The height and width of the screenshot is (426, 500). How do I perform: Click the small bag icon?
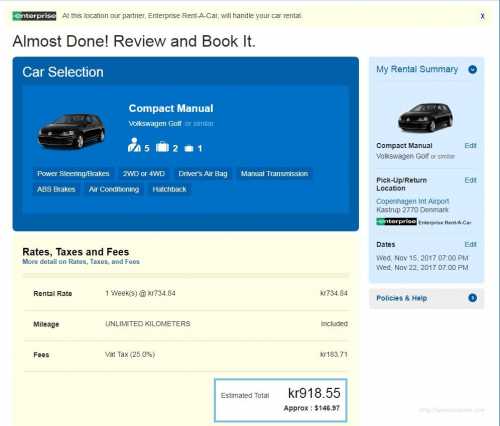tap(189, 148)
